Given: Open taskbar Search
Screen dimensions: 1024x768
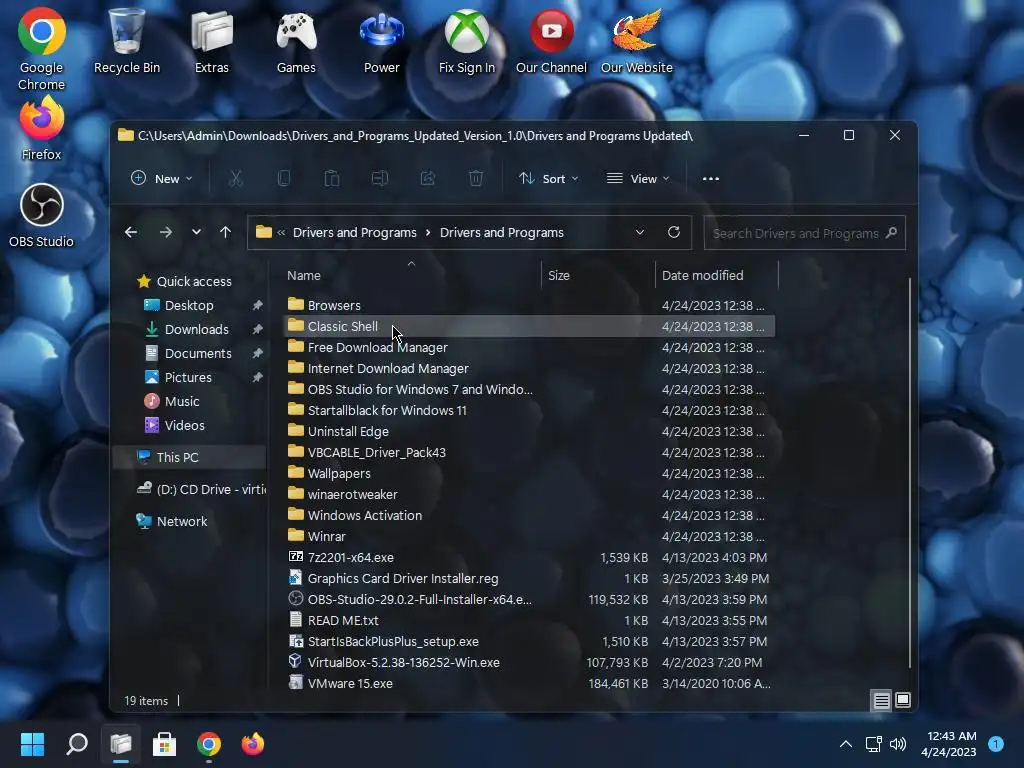Looking at the screenshot, I should (77, 744).
